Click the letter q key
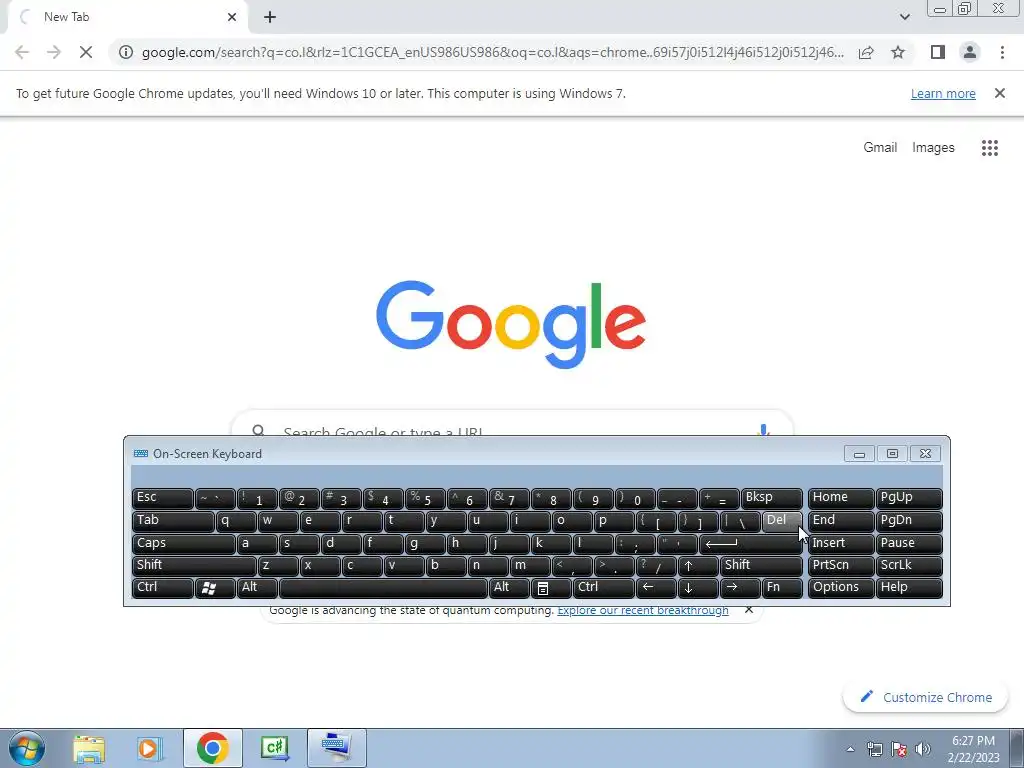Screen dimensions: 1024x768 pyautogui.click(x=236, y=521)
